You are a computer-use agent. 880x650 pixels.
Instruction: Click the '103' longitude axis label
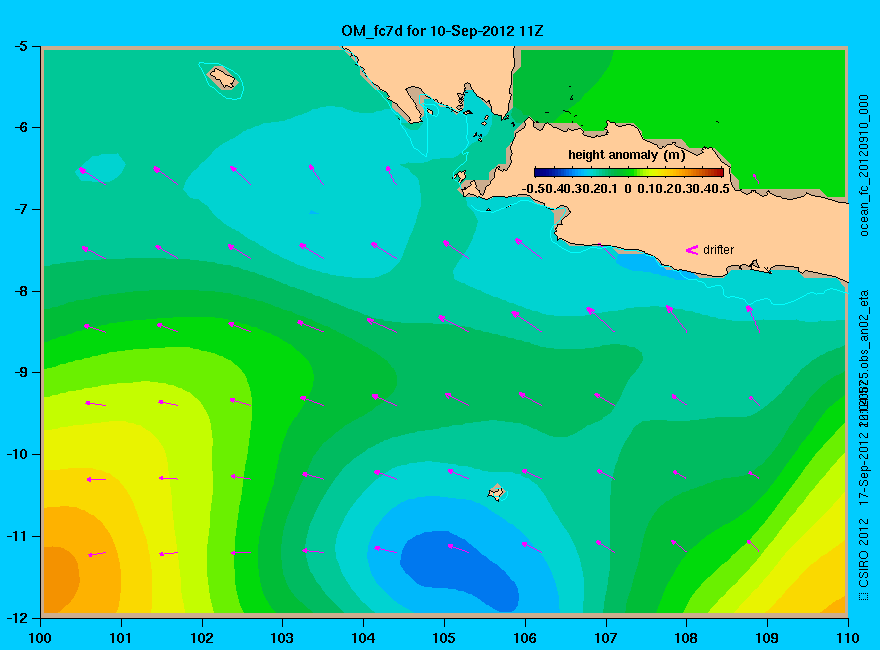click(x=282, y=638)
